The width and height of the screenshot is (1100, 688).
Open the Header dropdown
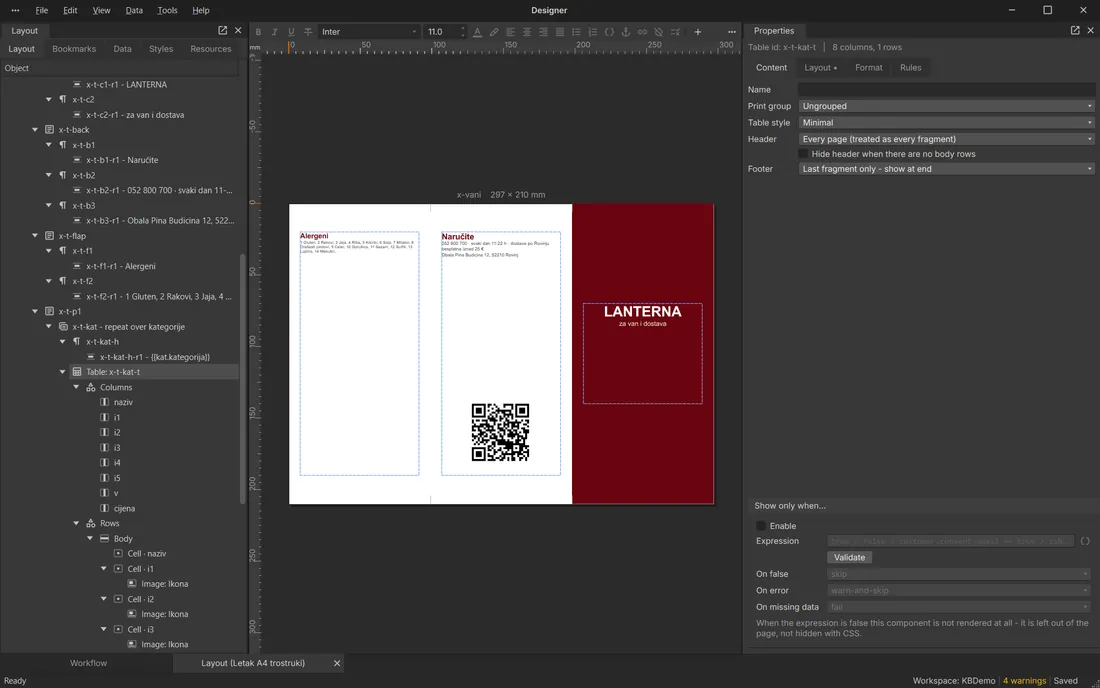(946, 140)
